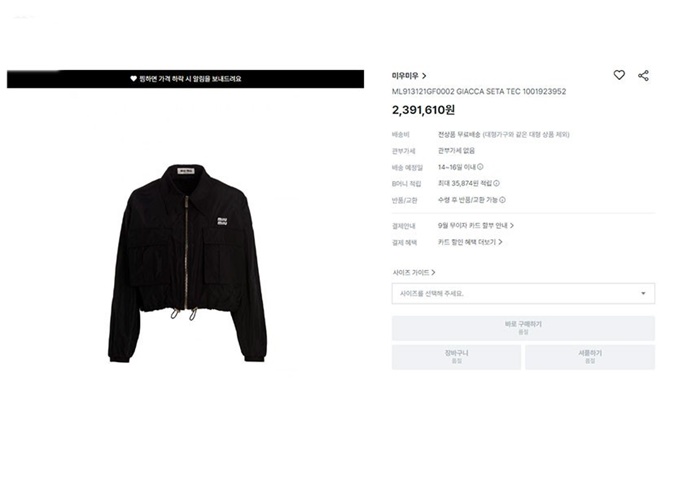This screenshot has width=700, height=480.
Task: Open the size selection dropdown
Action: [x=523, y=293]
